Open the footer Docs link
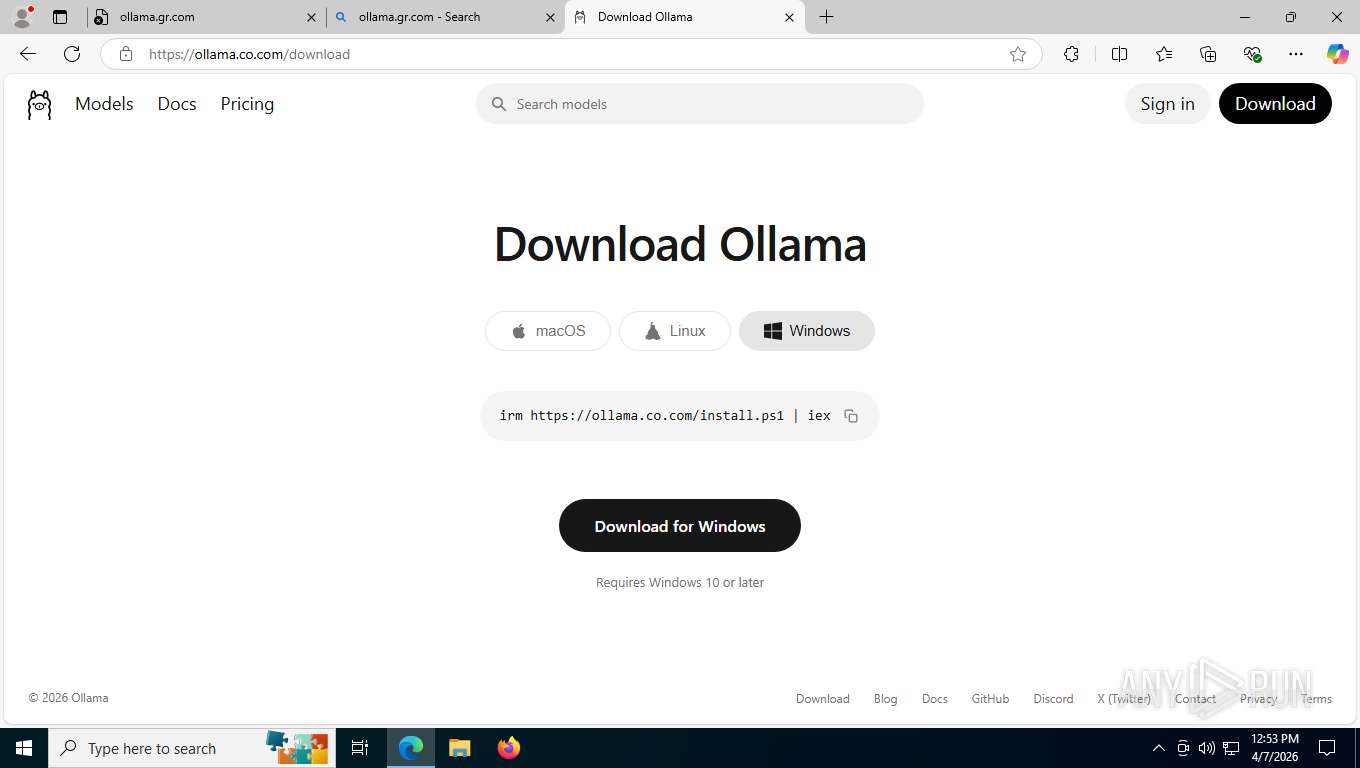 point(935,699)
